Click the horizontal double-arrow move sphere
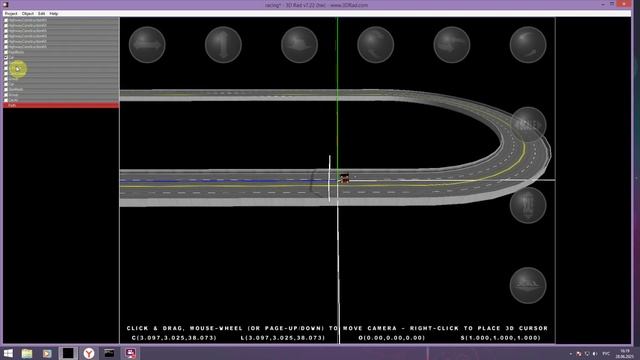Image resolution: width=640 pixels, height=360 pixels. (x=147, y=45)
